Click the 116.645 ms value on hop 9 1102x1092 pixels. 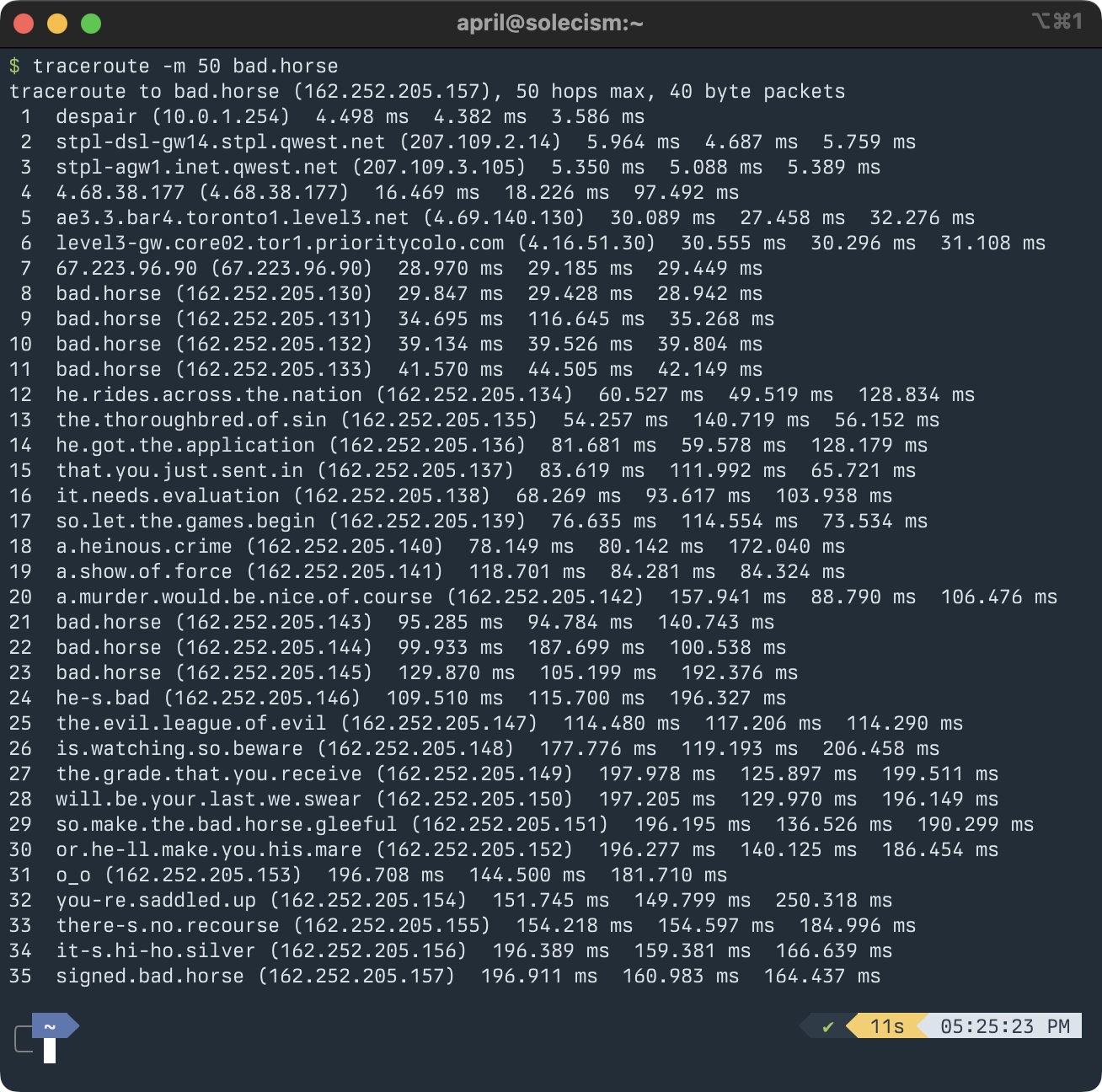586,318
